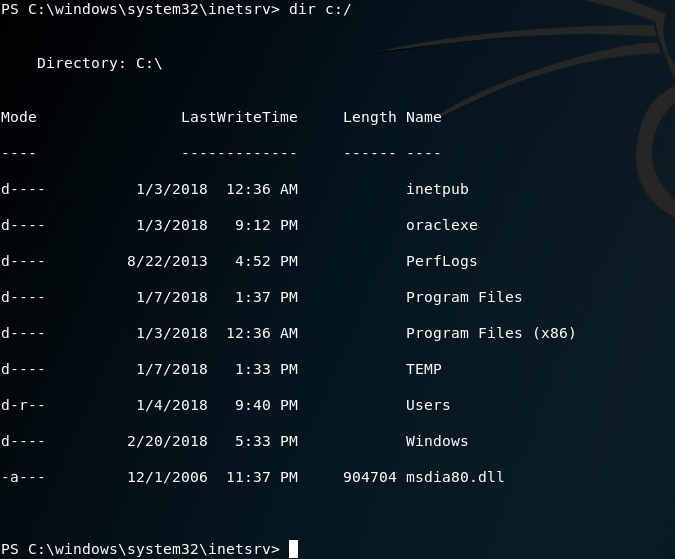Click the Mode column header
The width and height of the screenshot is (675, 559).
(19, 117)
